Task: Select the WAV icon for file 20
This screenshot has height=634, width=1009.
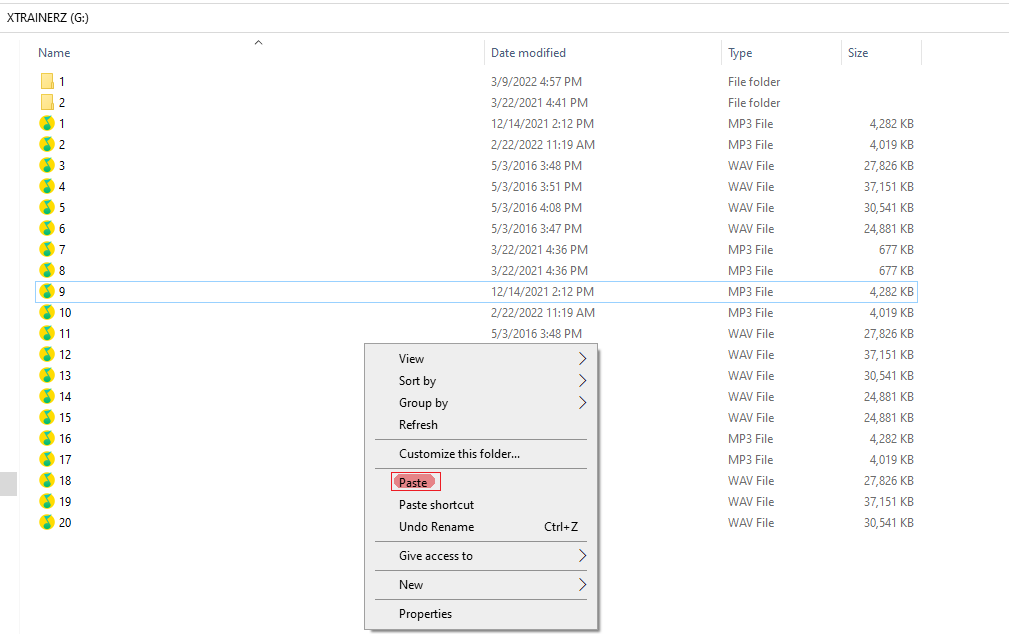Action: (x=45, y=522)
